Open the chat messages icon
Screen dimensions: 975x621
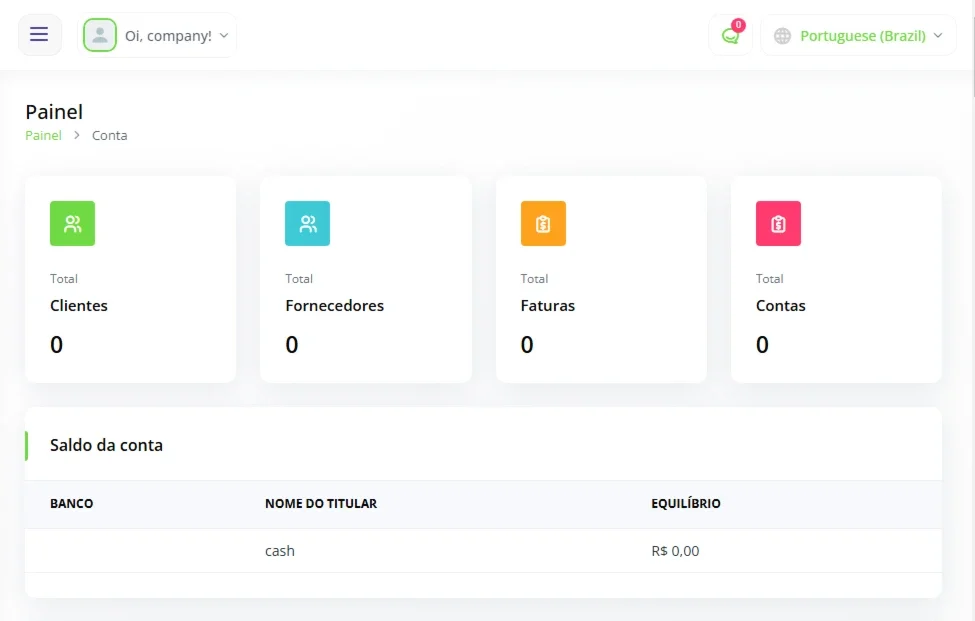(730, 35)
